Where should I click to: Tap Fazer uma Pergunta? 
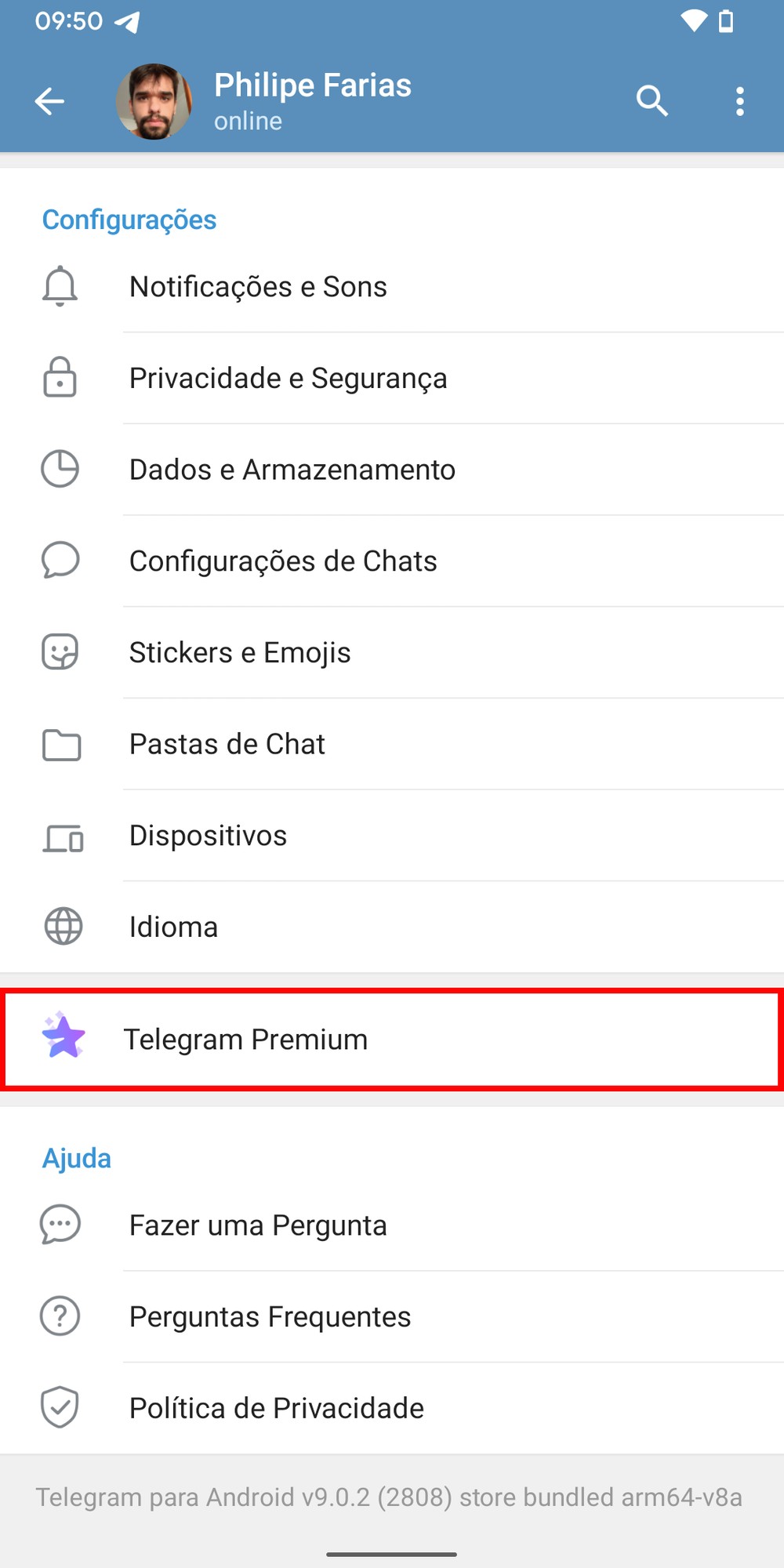pos(258,1225)
